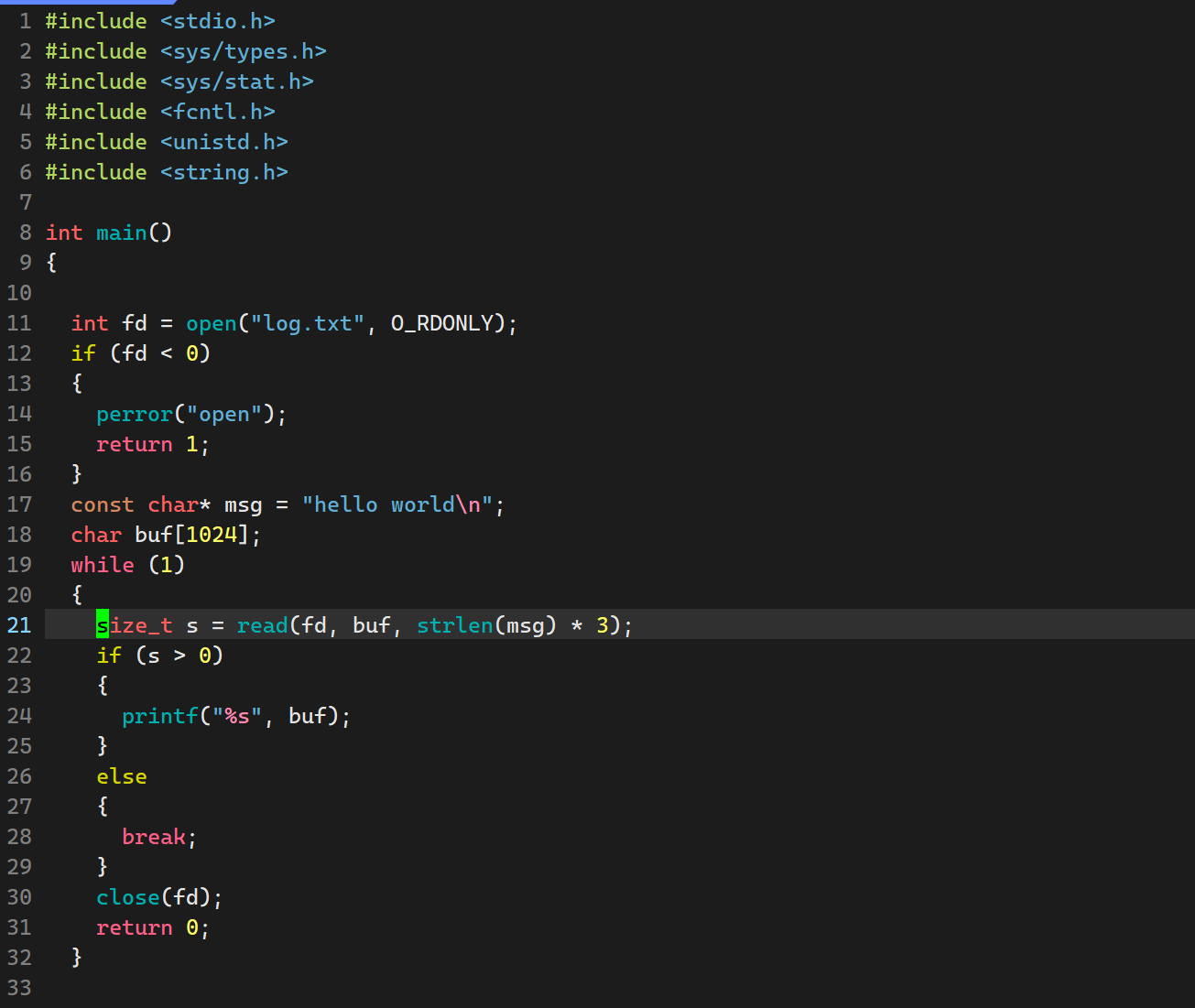The image size is (1195, 1008).
Task: Place cursor on the perror call
Action: point(134,414)
